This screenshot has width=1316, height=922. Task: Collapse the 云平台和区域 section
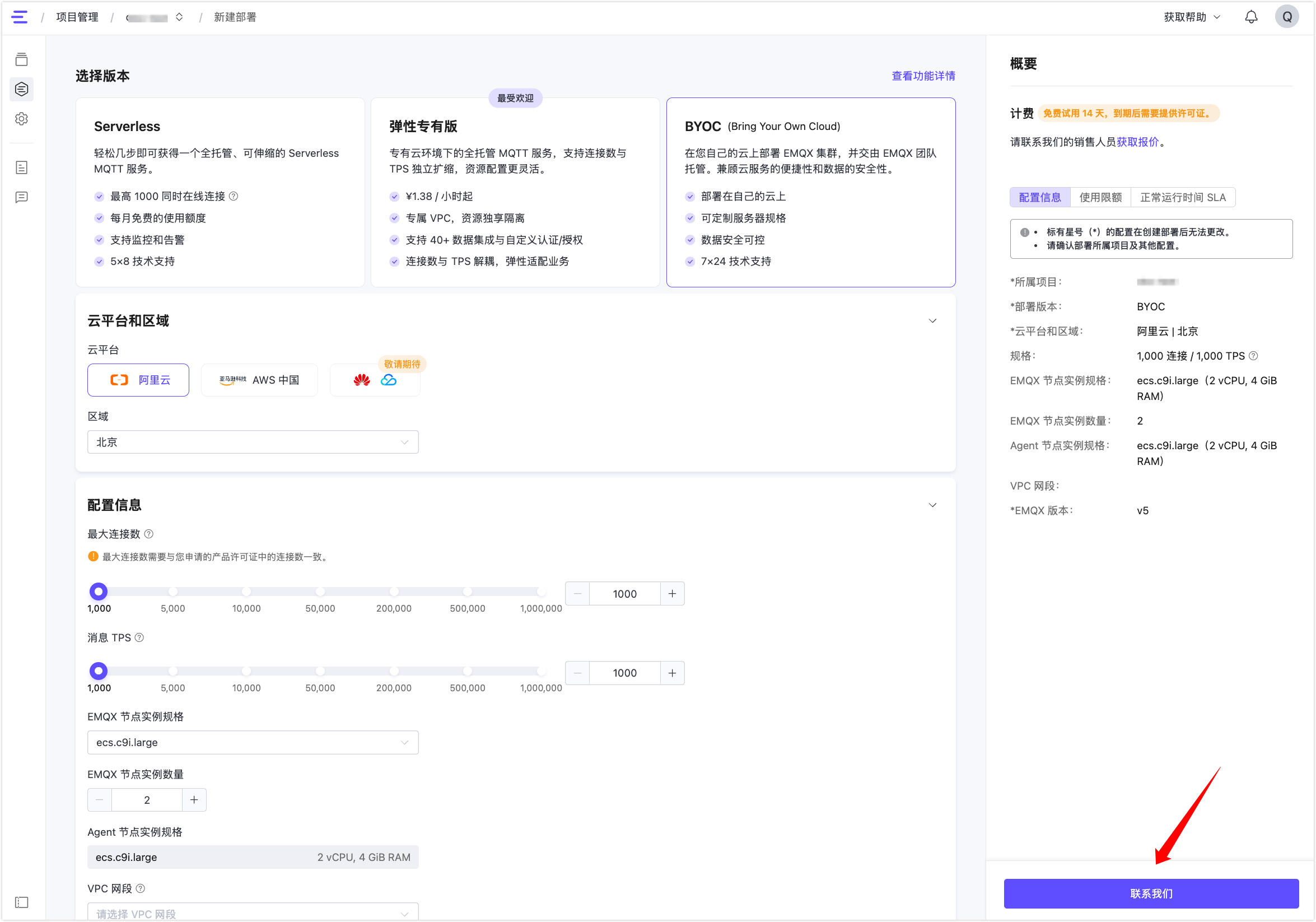click(x=932, y=320)
